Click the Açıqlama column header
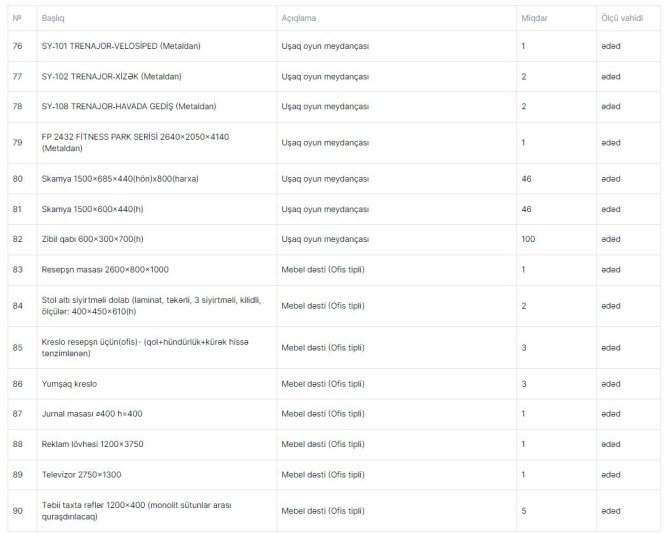Image resolution: width=670 pixels, height=534 pixels. [299, 18]
